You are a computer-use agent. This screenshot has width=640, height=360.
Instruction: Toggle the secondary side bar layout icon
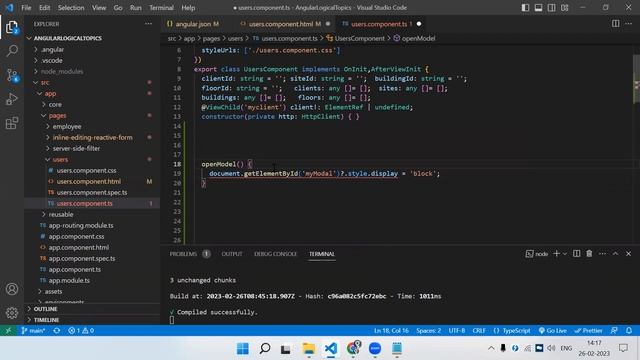tap(551, 8)
